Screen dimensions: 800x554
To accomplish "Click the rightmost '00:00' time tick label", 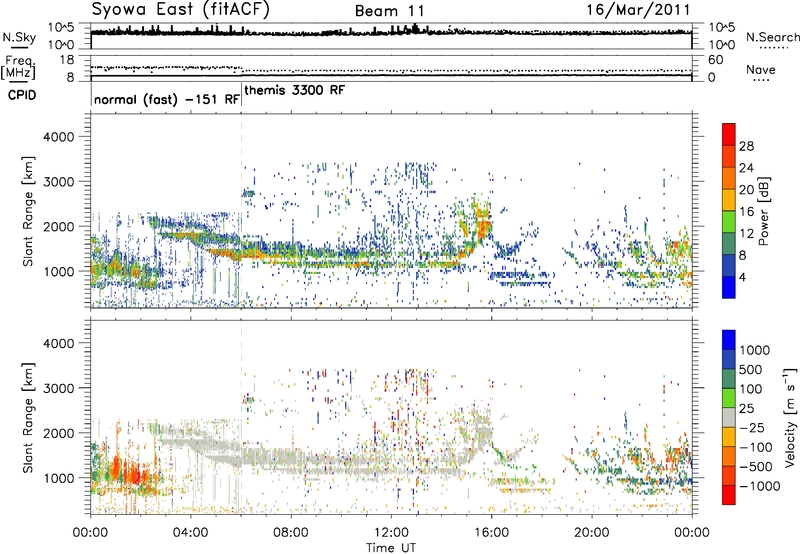I will [692, 533].
